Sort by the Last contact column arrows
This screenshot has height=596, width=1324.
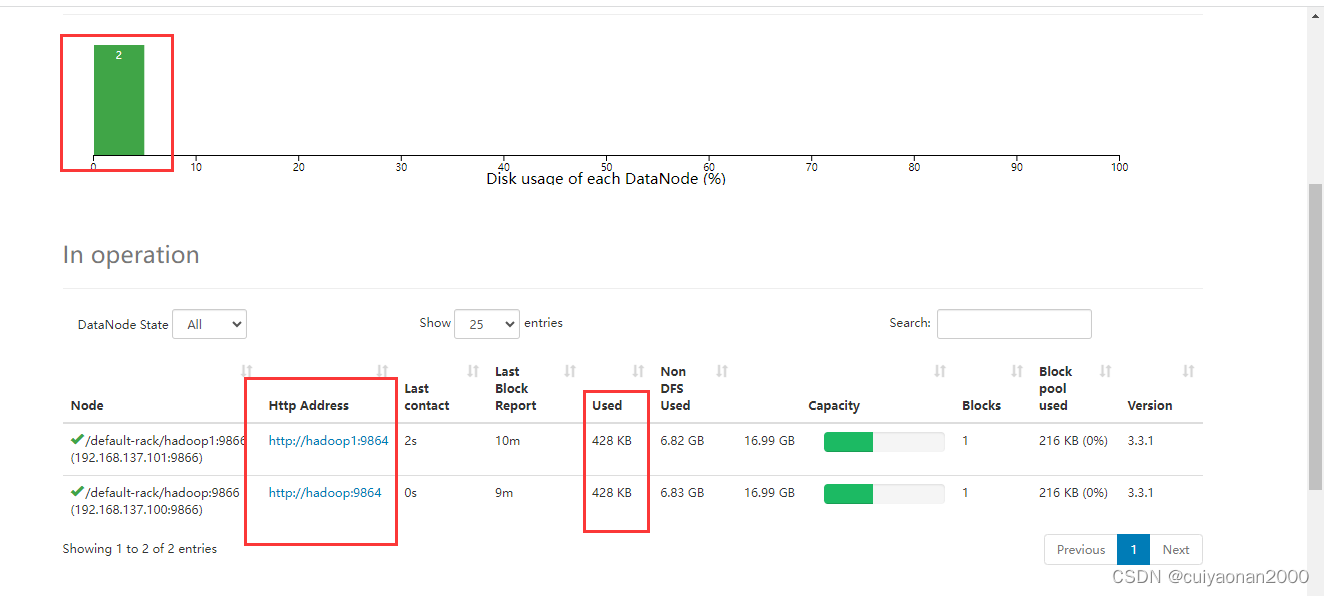[473, 371]
